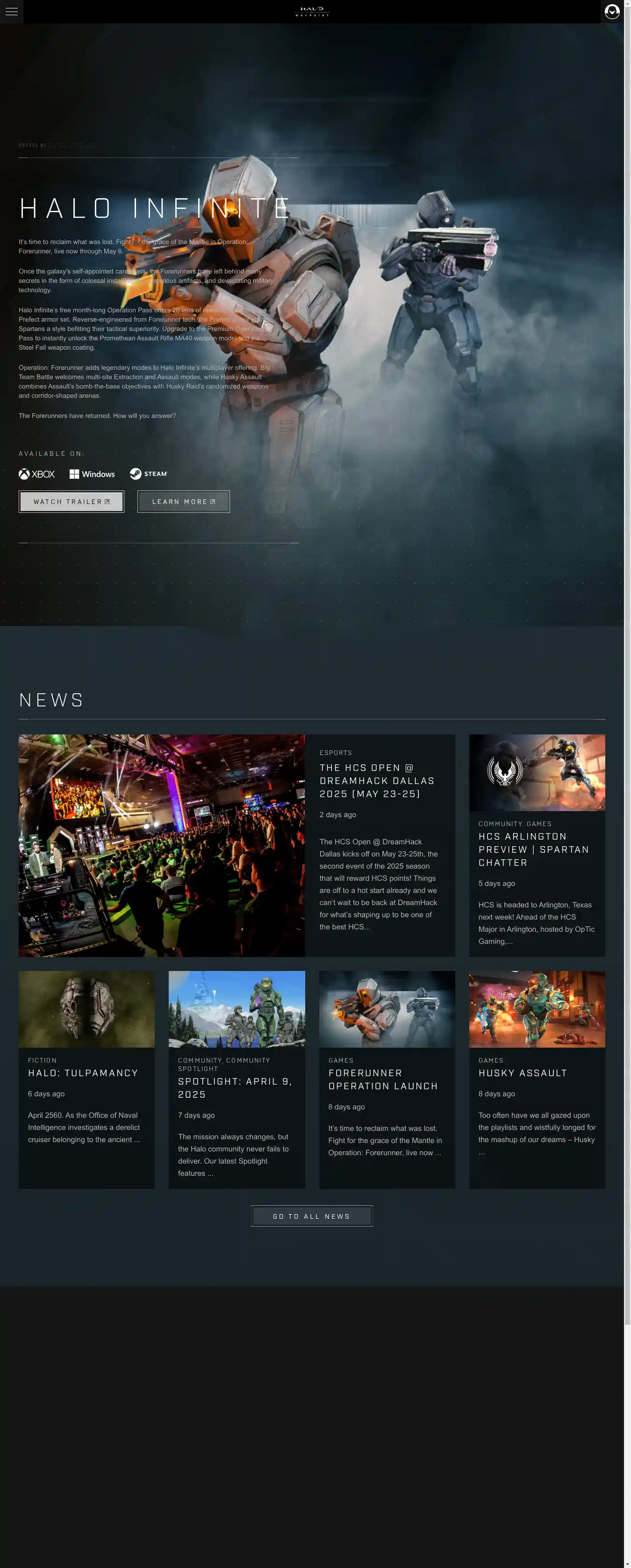
Task: Open HCS Arlington Preview Spartan Chatter article
Action: click(x=533, y=850)
